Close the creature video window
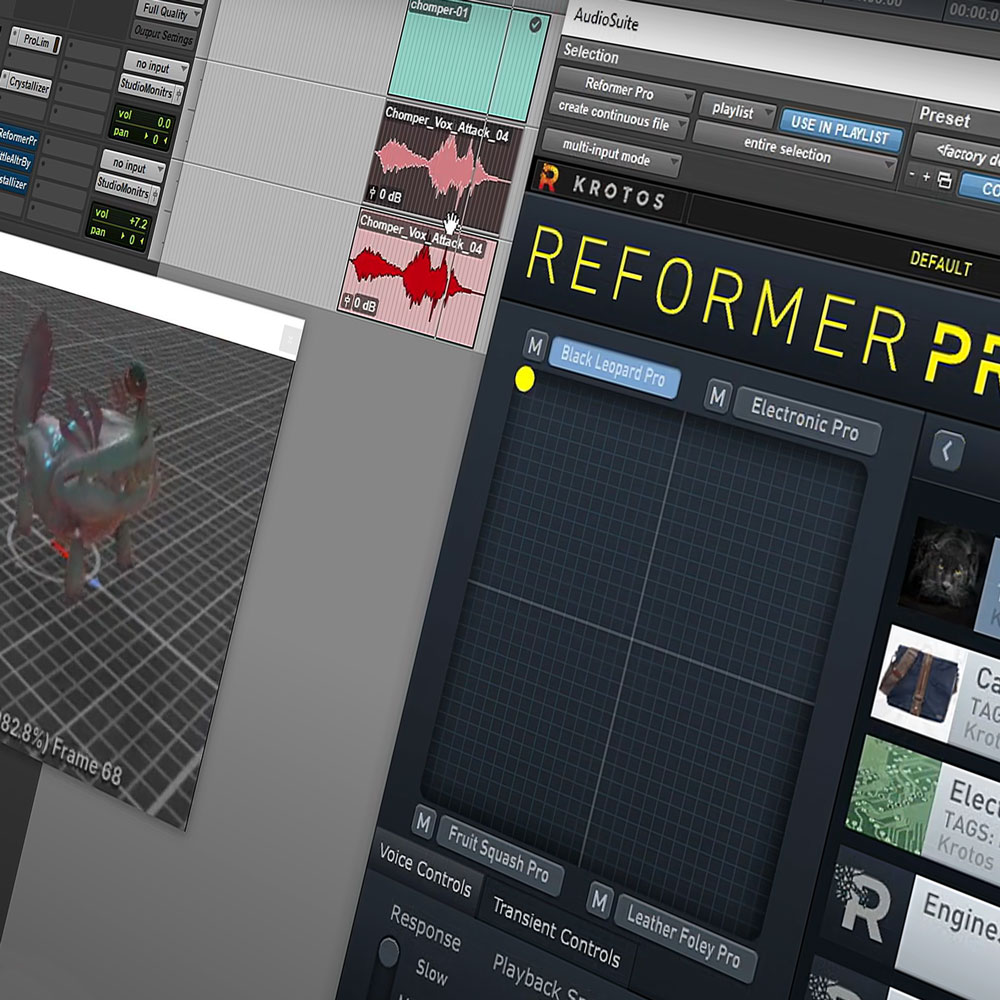 (291, 338)
